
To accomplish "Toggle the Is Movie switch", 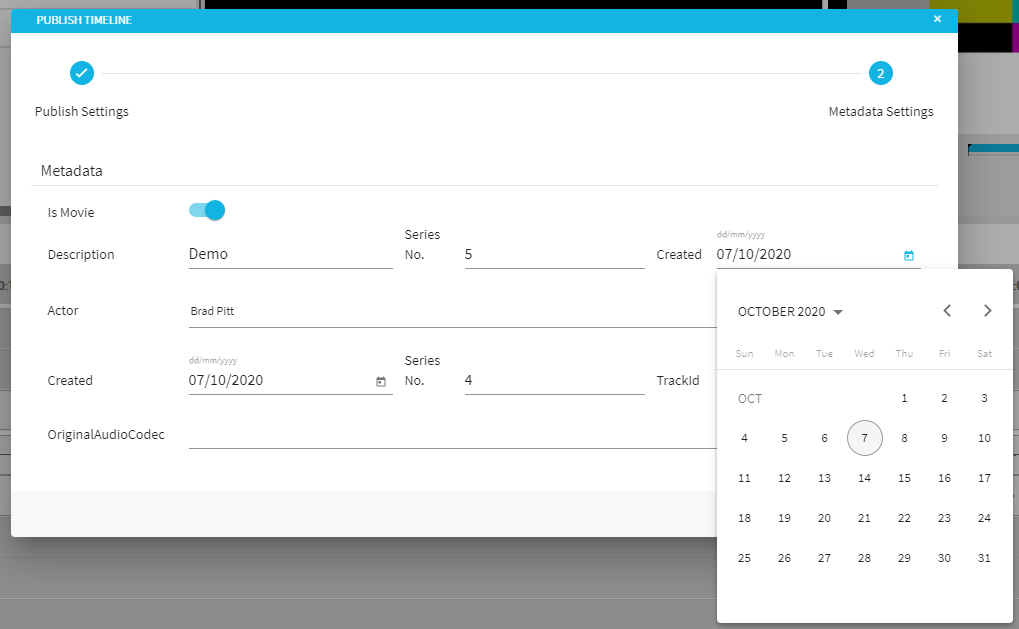I will 207,210.
